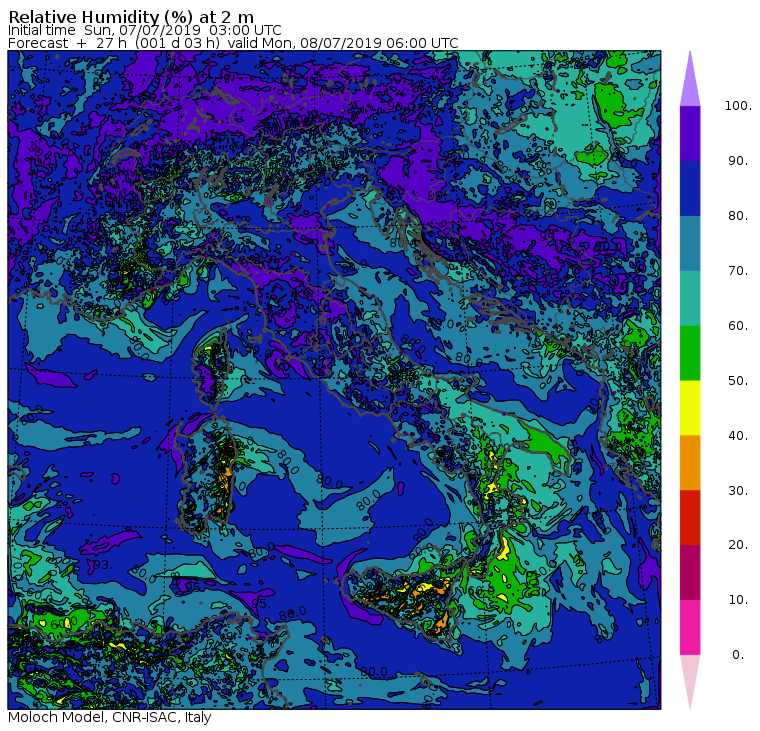
Task: Click the lilac above-100 arrow on the colorbar
Action: click(690, 82)
